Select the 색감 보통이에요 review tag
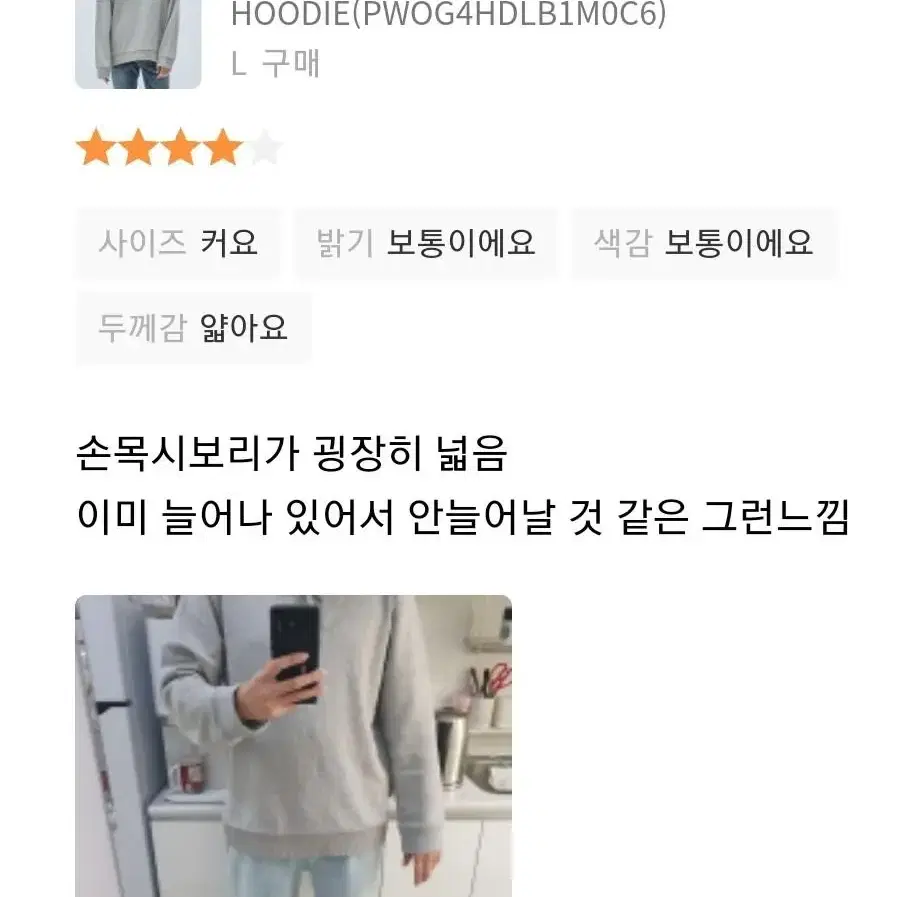The height and width of the screenshot is (897, 897). (x=704, y=243)
